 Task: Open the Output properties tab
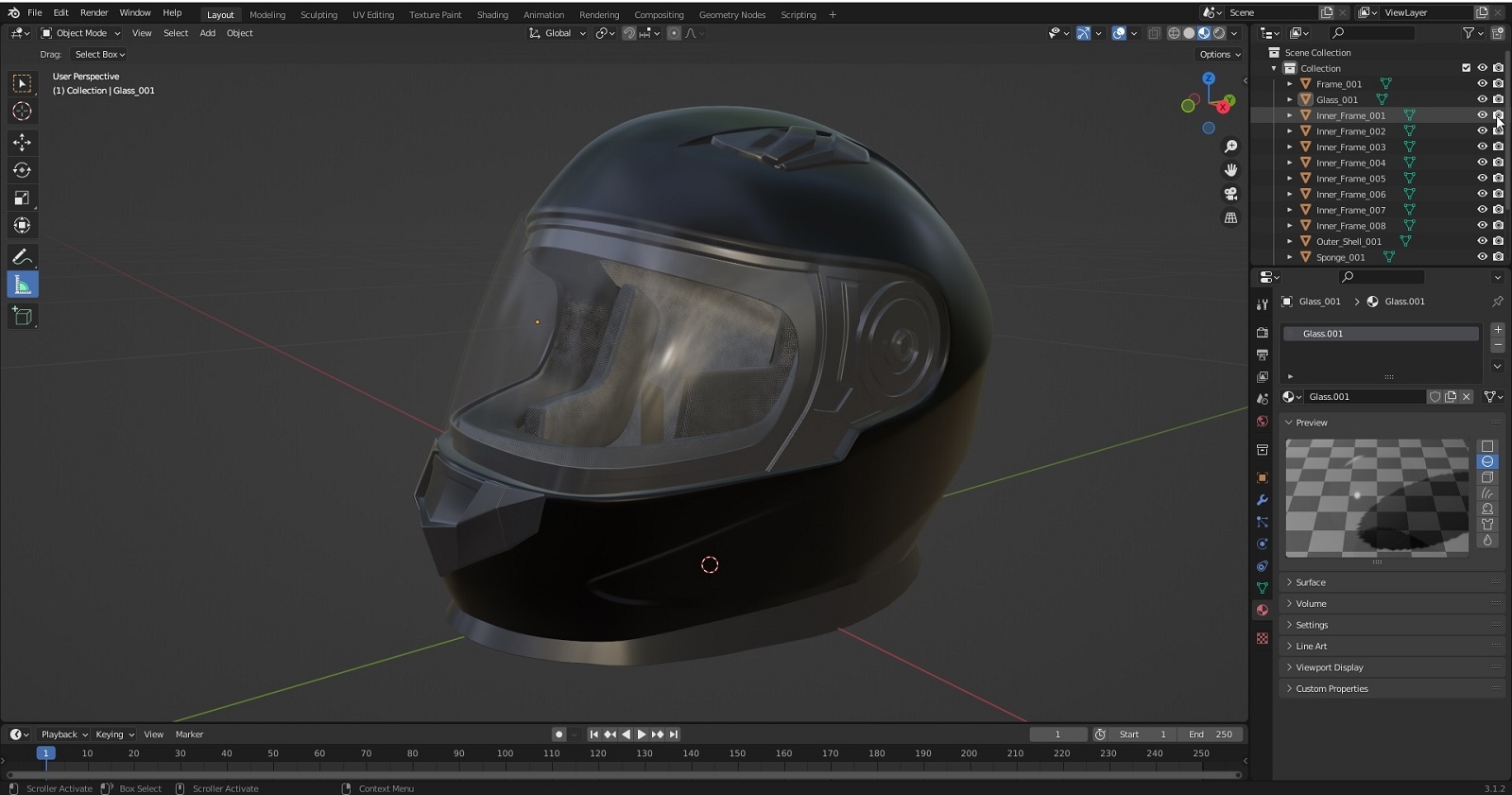click(1262, 354)
